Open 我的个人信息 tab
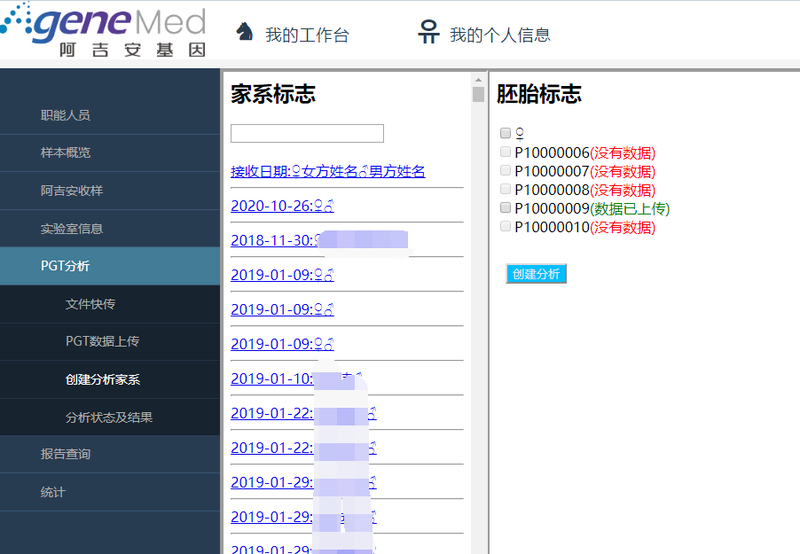800x554 pixels. tap(500, 35)
